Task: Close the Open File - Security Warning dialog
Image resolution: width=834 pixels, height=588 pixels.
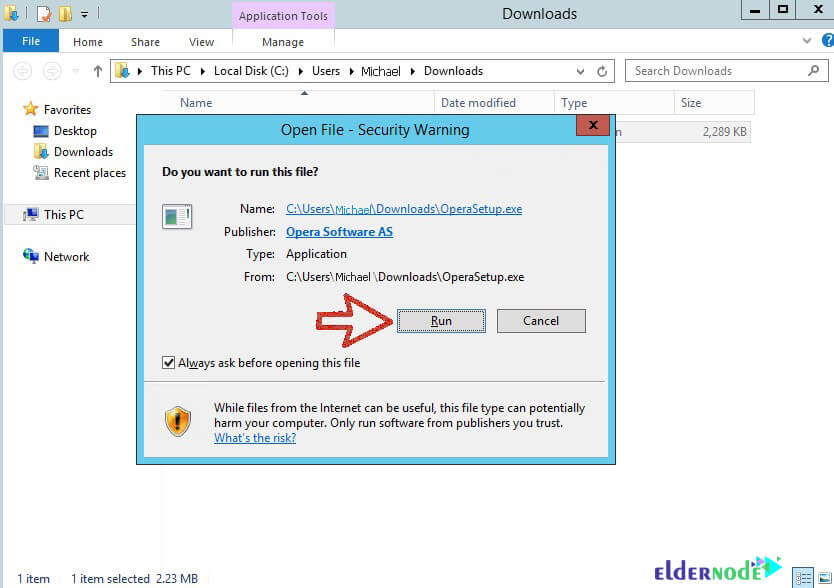Action: tap(593, 126)
